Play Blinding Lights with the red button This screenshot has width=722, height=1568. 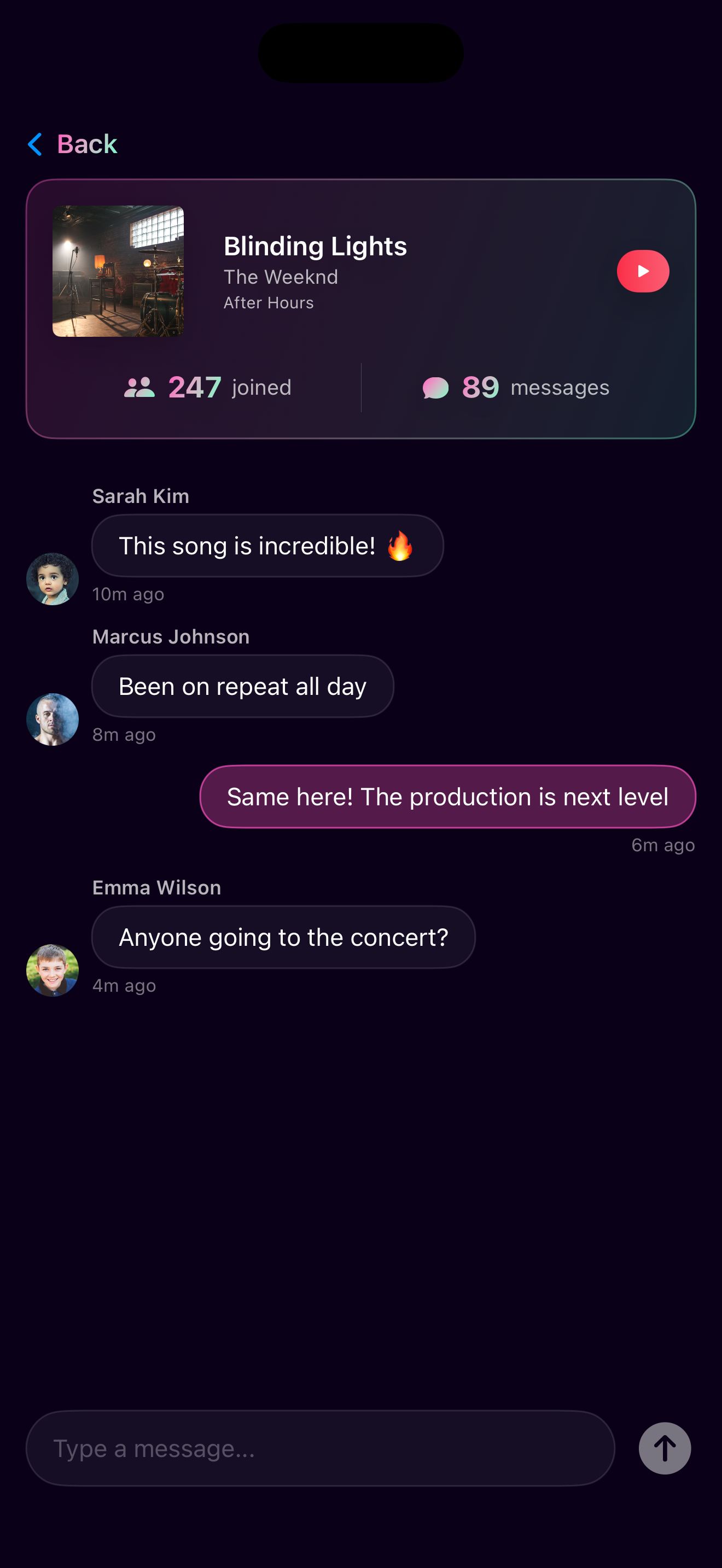pos(642,271)
